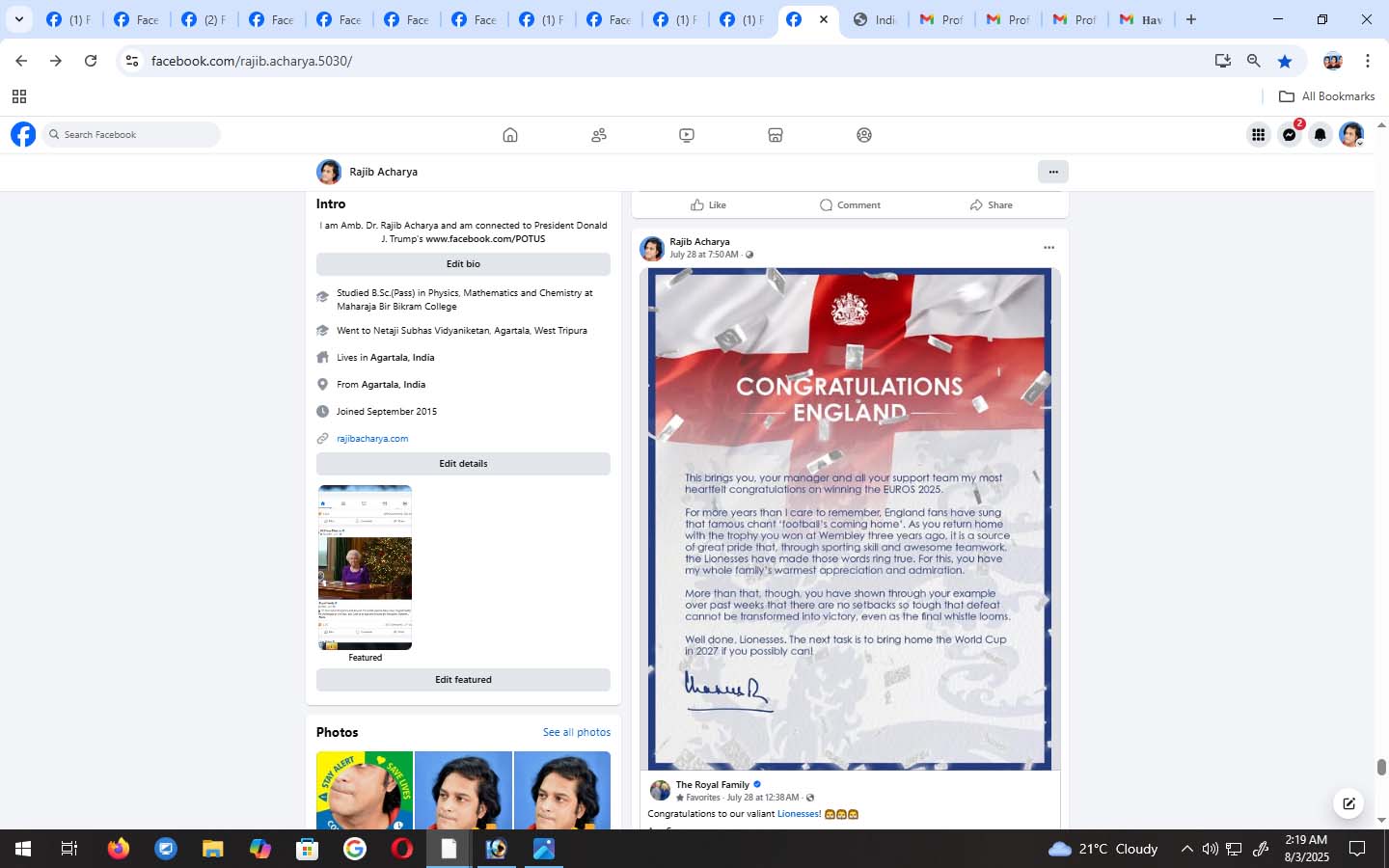Screen dimensions: 1389x868
Task: Click the Facebook logo
Action: coord(23,134)
